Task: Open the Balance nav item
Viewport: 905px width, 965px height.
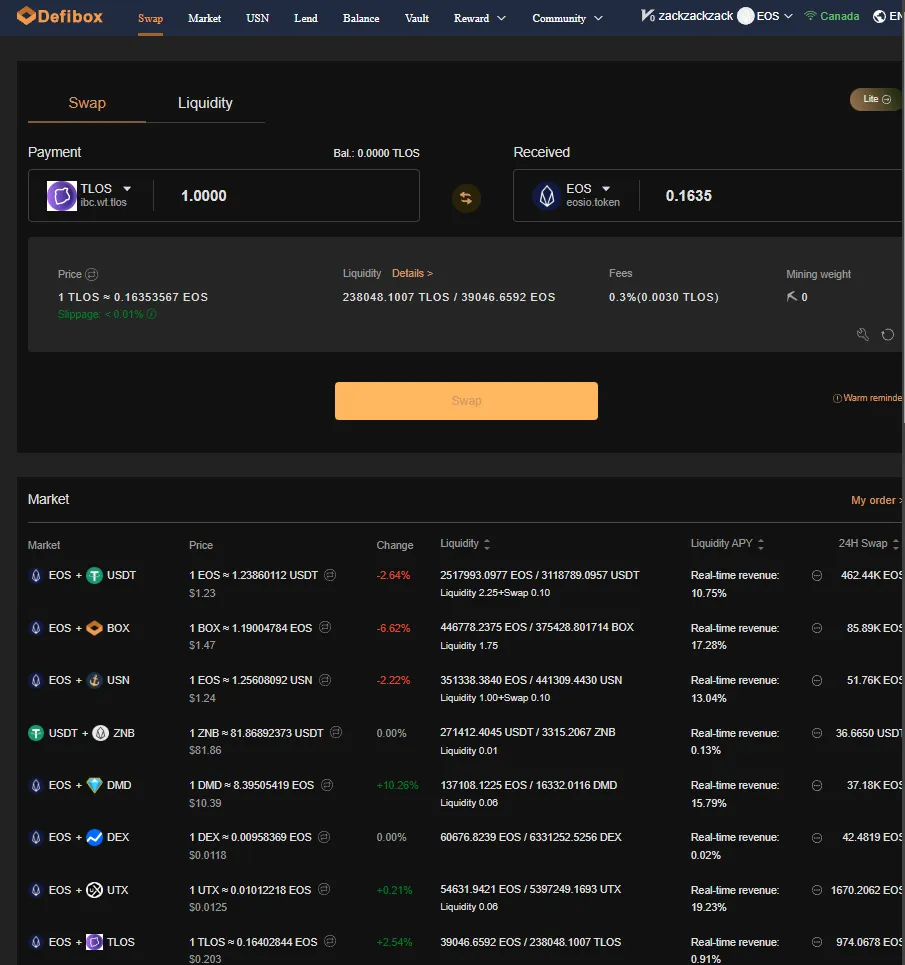Action: [361, 18]
